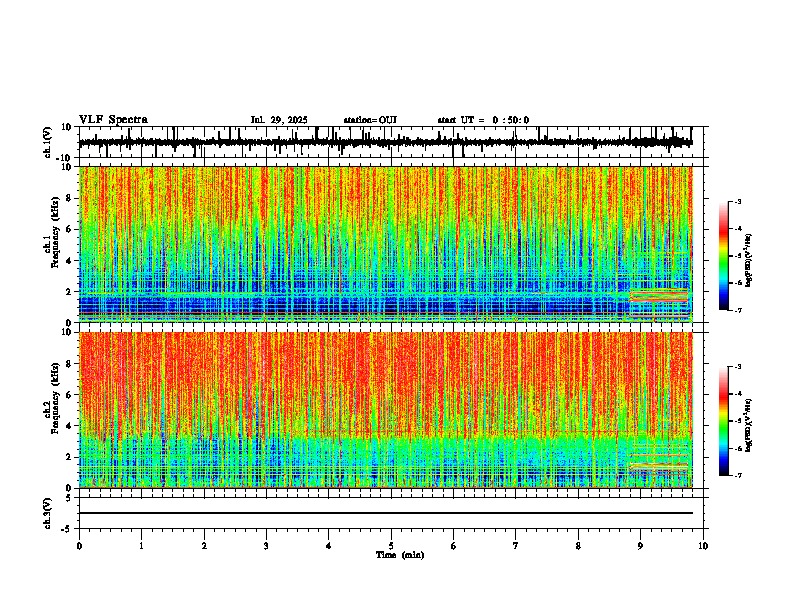The width and height of the screenshot is (792, 612).
Task: Click the "VLF Spectra" plot title
Action: pos(113,120)
